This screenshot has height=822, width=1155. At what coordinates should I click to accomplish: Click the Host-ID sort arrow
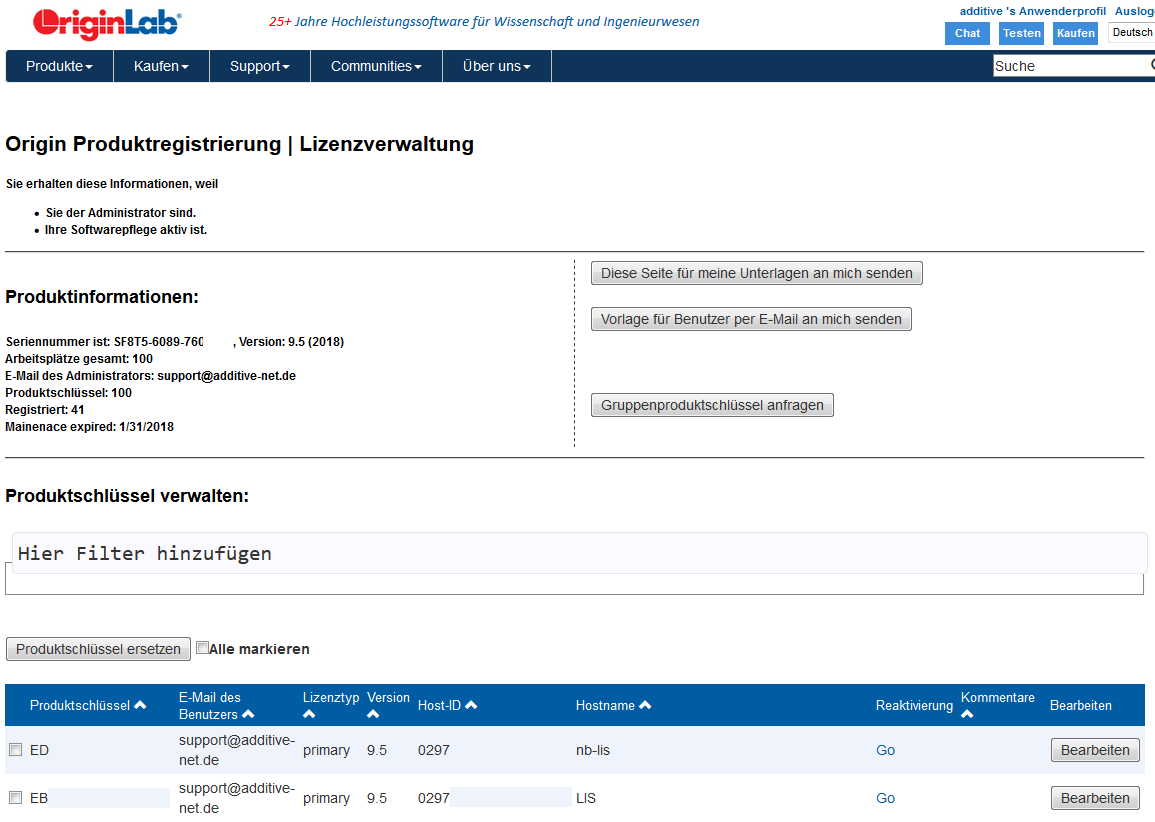tap(471, 705)
